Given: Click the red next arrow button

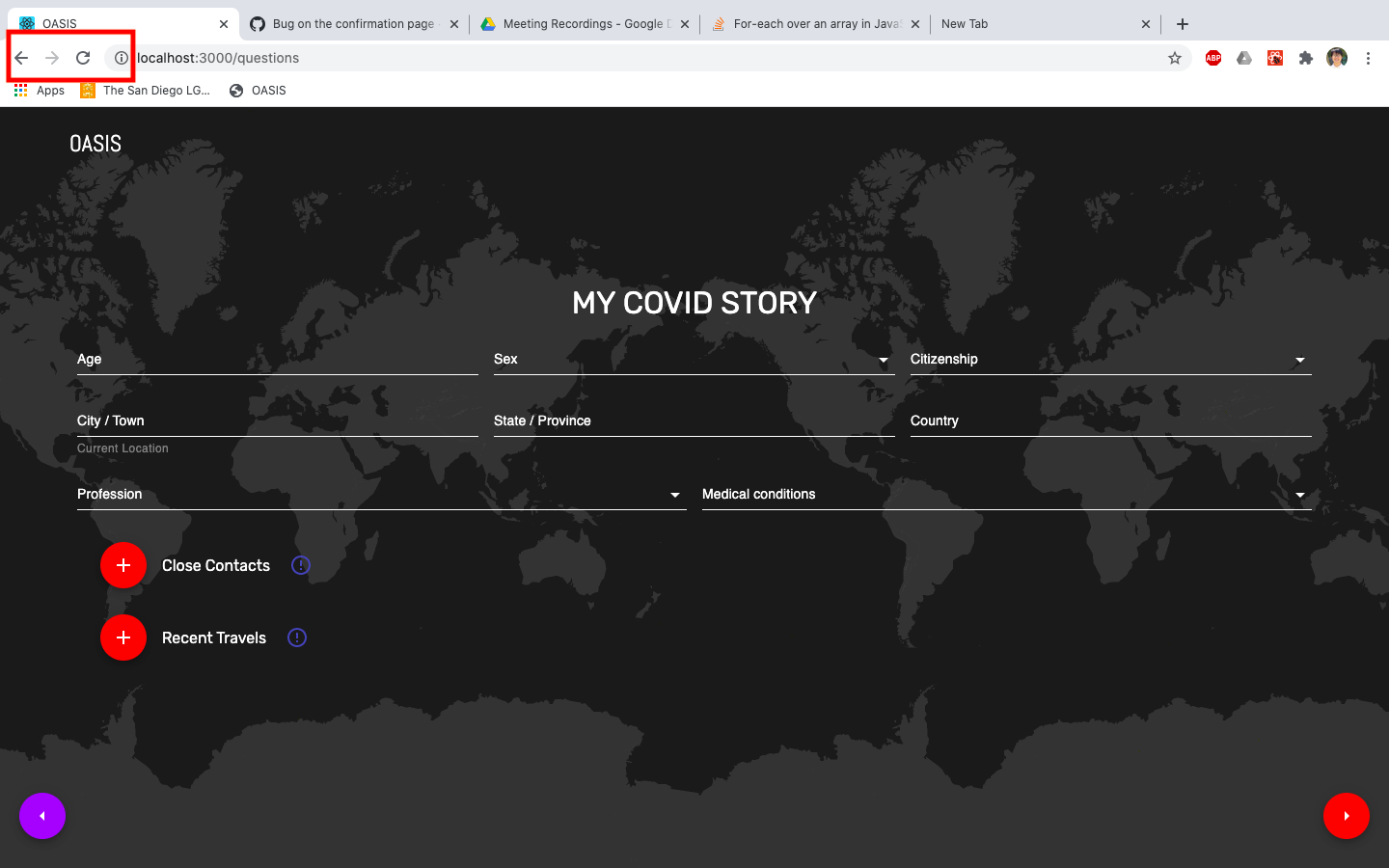Looking at the screenshot, I should 1347,815.
